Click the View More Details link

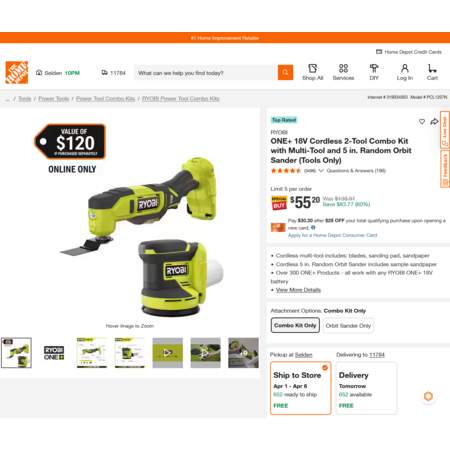click(298, 290)
